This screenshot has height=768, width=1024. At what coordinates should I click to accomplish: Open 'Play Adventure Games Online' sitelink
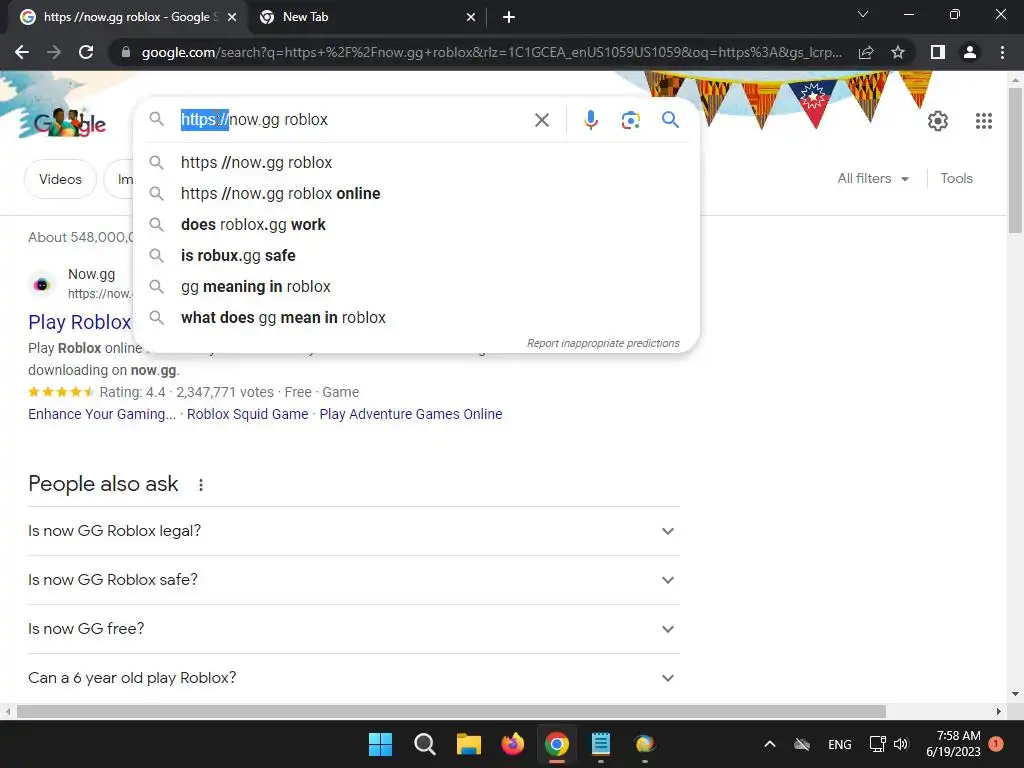click(x=411, y=414)
